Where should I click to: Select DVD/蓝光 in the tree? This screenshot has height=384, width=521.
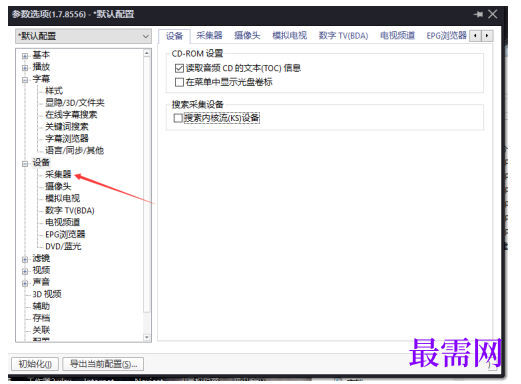point(63,246)
